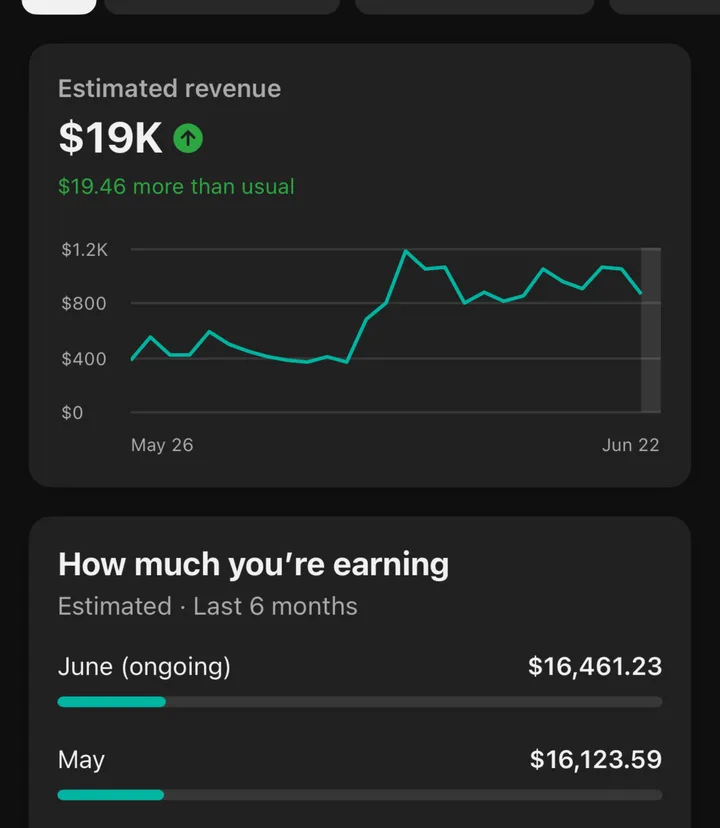
Task: Select the third dark chip at top
Action: tap(475, 6)
